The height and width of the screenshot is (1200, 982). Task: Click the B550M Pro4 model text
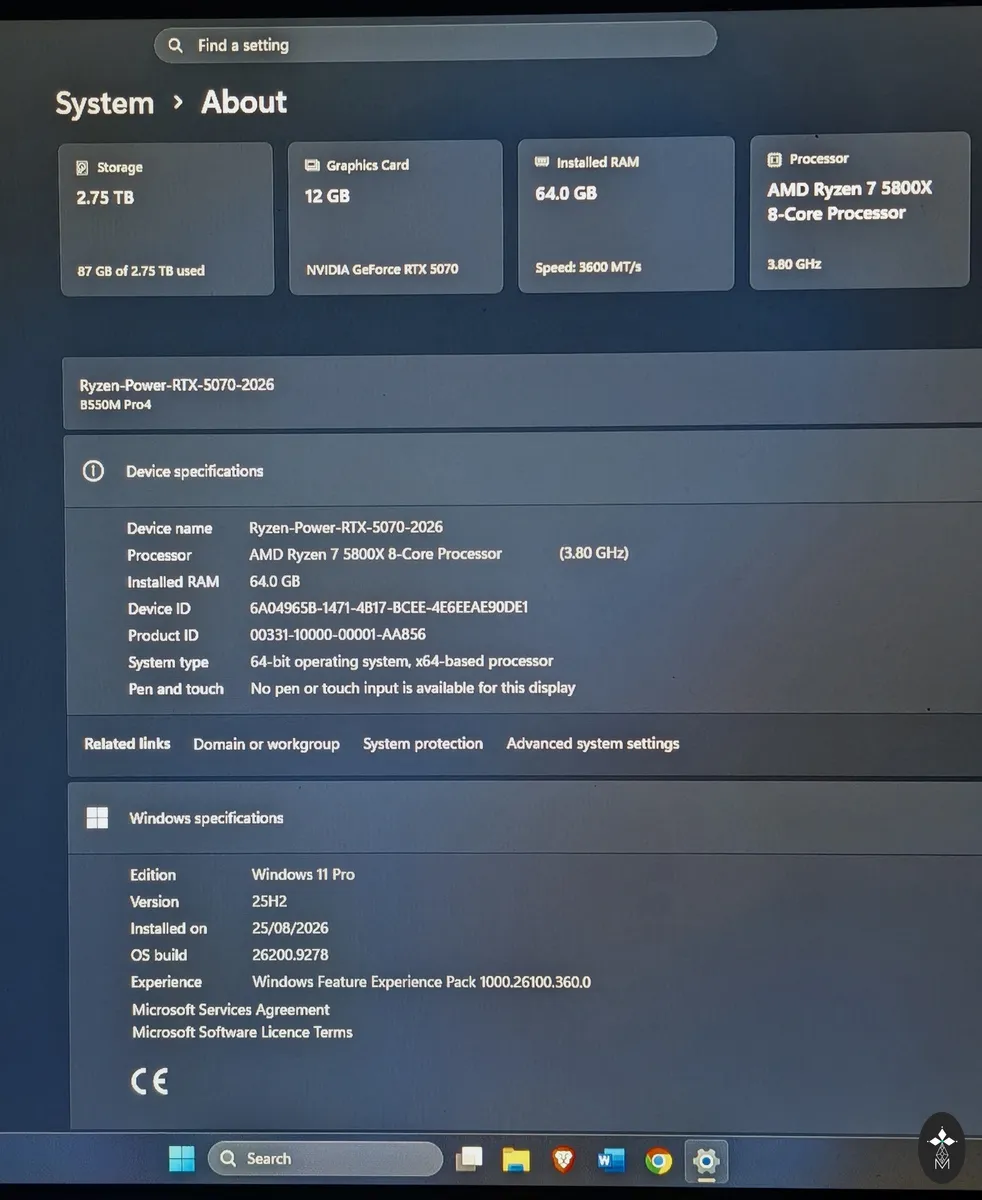[116, 405]
